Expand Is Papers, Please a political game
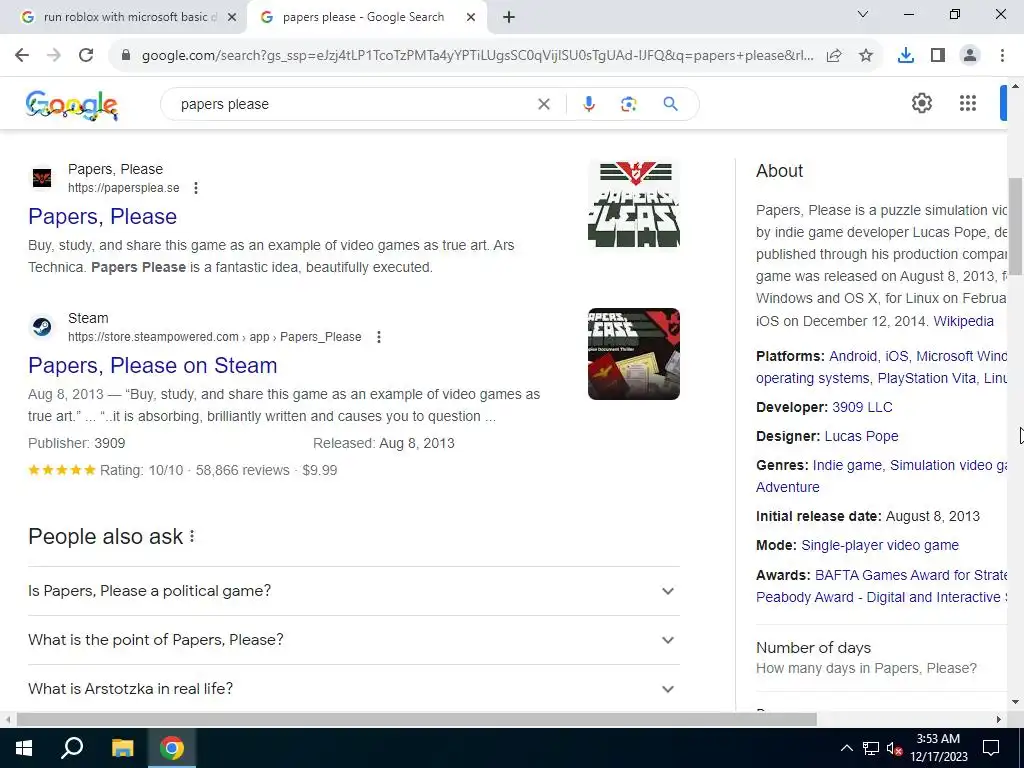Viewport: 1024px width, 768px height. (x=354, y=591)
